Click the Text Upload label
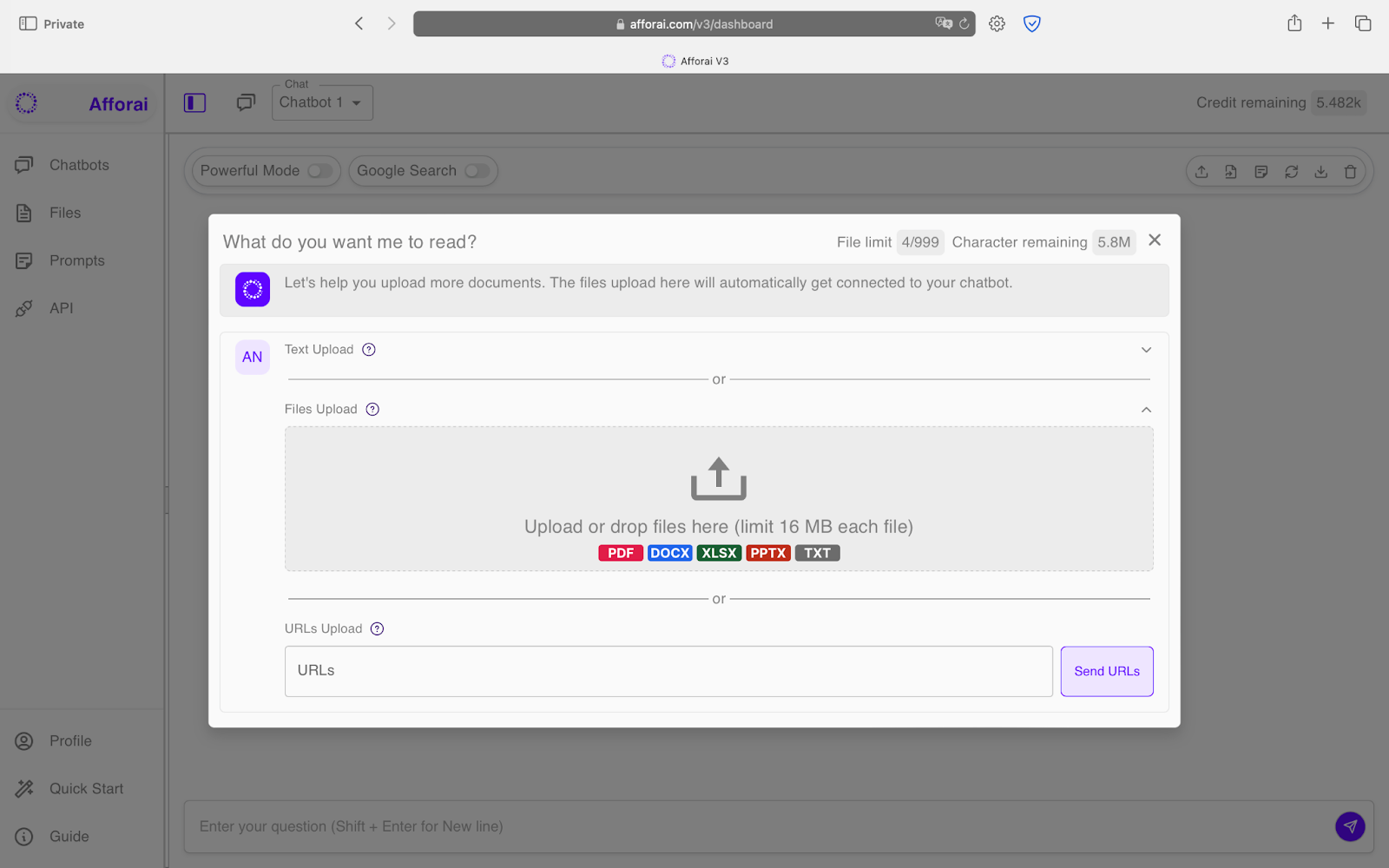The width and height of the screenshot is (1389, 868). coord(319,350)
